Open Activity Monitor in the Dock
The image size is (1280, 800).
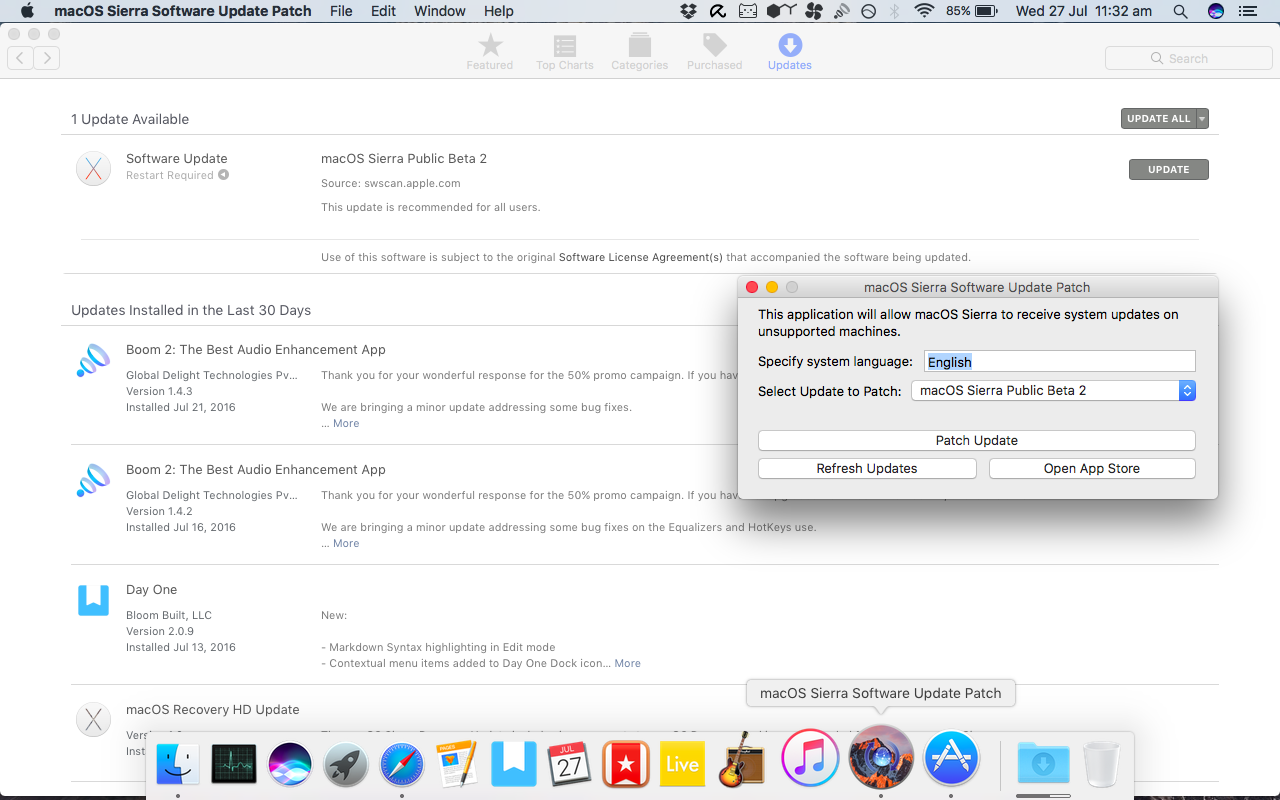point(234,765)
